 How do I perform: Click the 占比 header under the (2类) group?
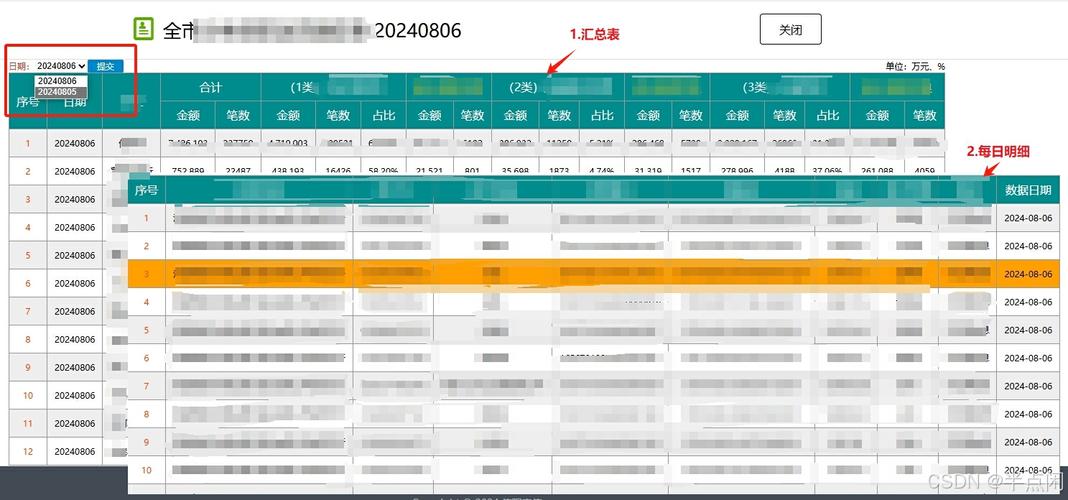coord(602,115)
